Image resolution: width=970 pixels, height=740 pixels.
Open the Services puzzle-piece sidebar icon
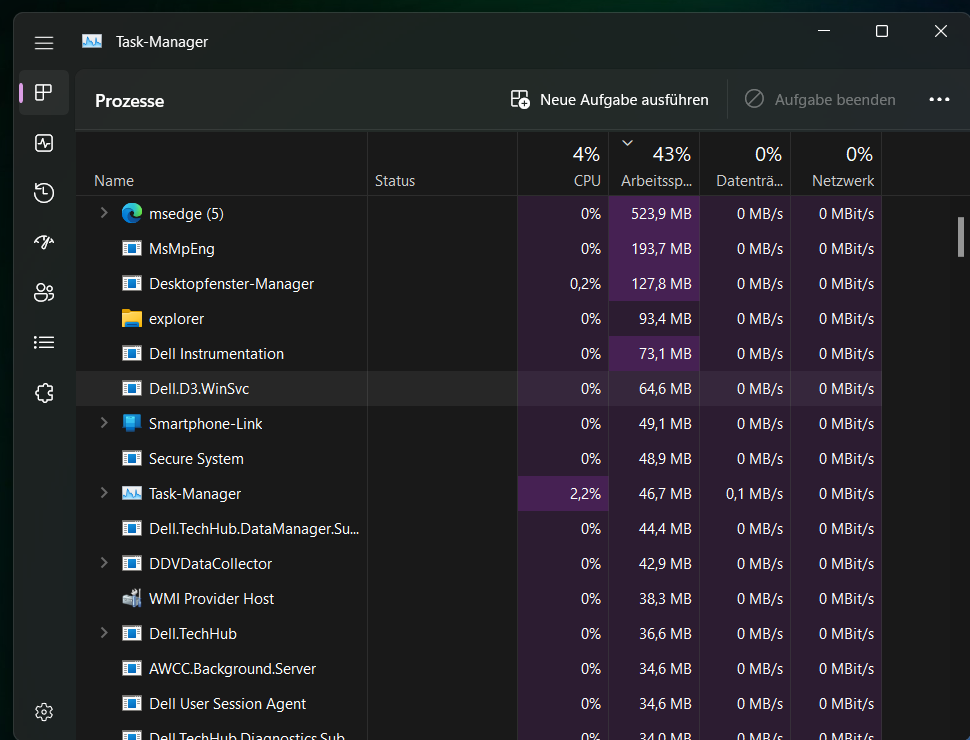click(x=44, y=392)
